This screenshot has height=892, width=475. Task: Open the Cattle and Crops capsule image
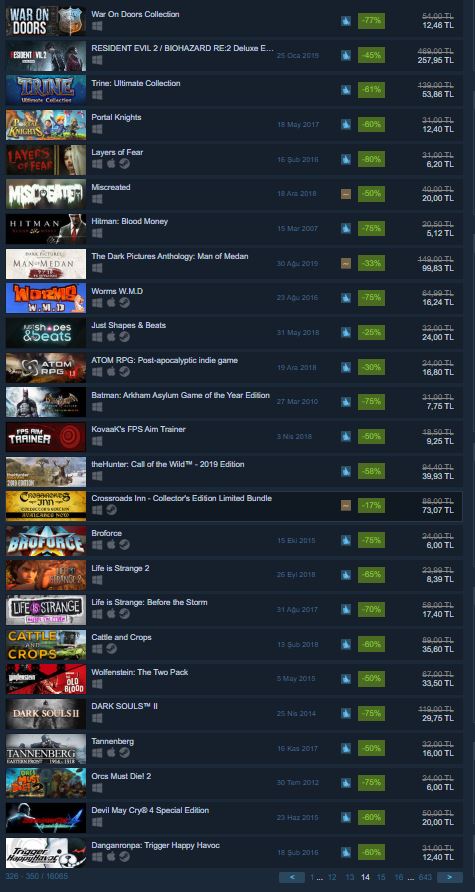46,645
